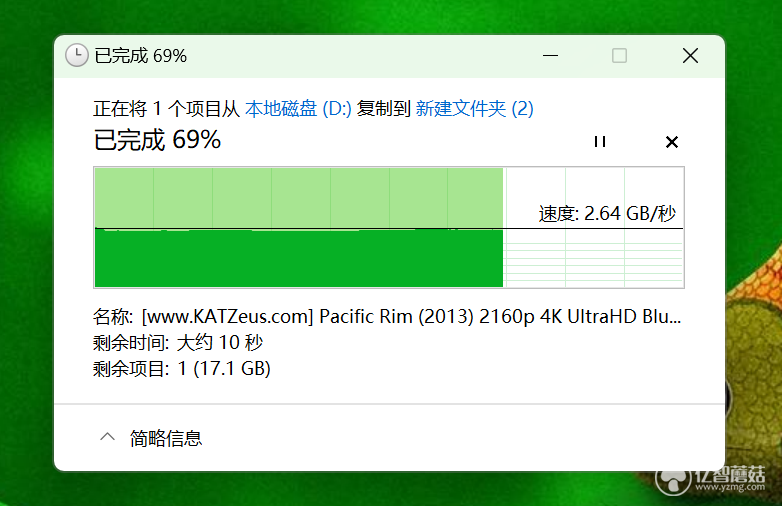The image size is (782, 506).
Task: Pause the file copy operation
Action: (600, 142)
